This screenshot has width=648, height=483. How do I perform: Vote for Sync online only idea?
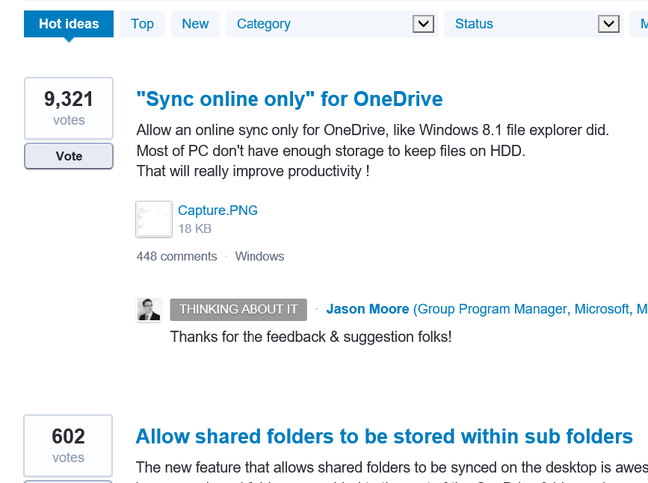tap(69, 156)
